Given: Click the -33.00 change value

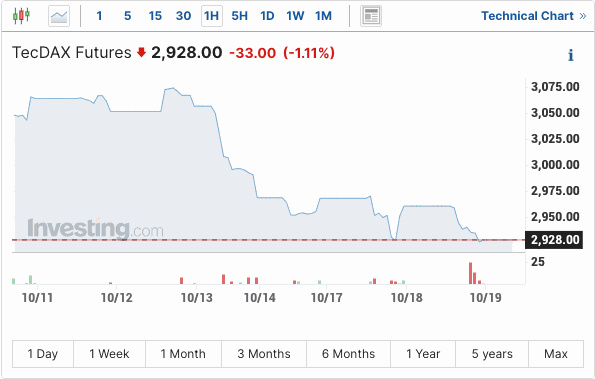Looking at the screenshot, I should 252,53.
